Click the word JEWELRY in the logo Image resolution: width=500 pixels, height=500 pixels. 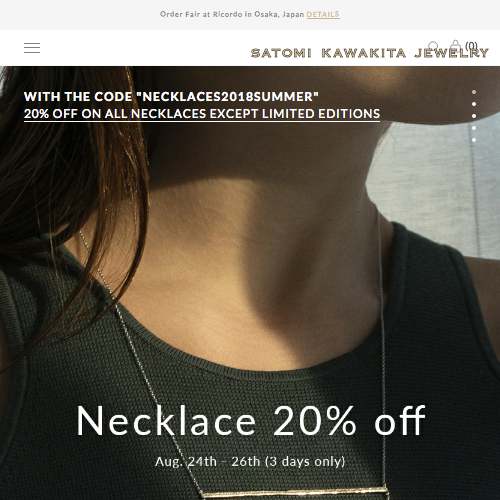452,53
